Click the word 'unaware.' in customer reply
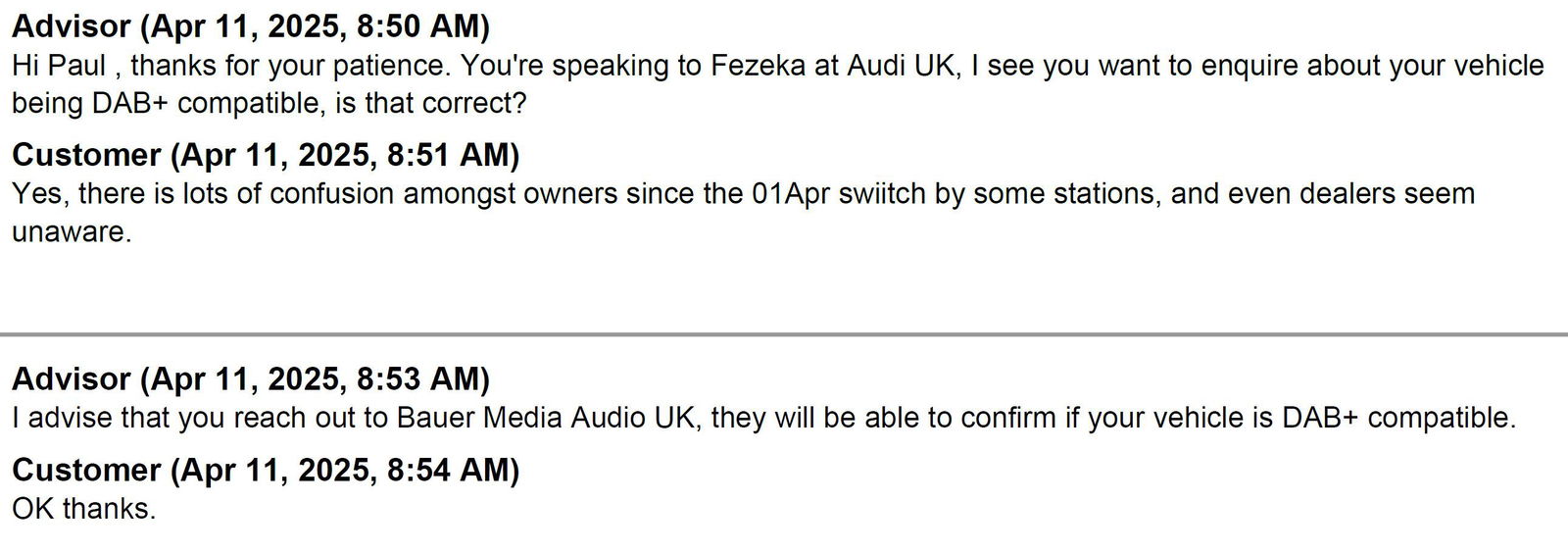The height and width of the screenshot is (552, 1568). click(x=72, y=232)
